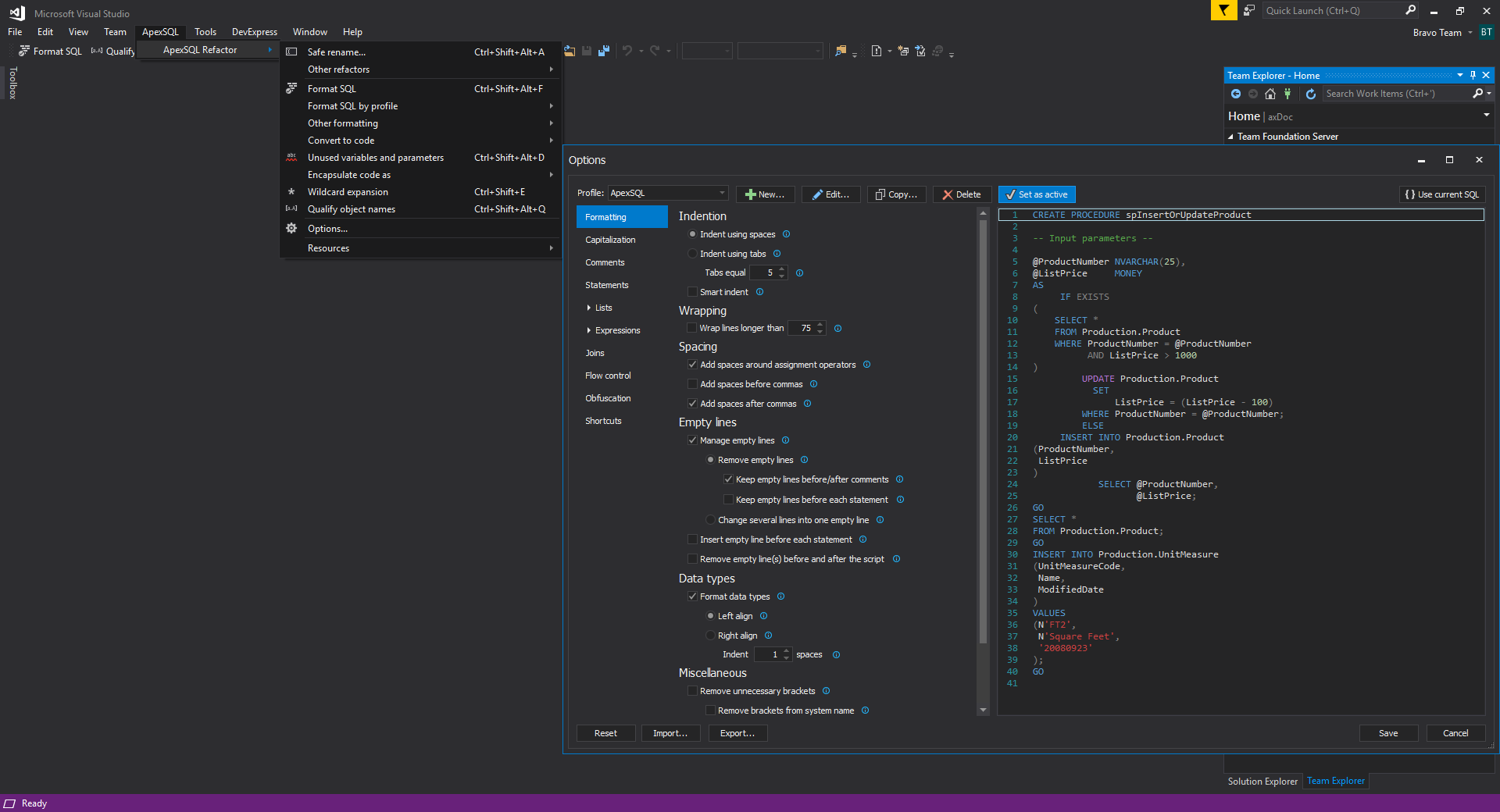
Task: Uncheck Add spaces after commas
Action: coord(692,404)
